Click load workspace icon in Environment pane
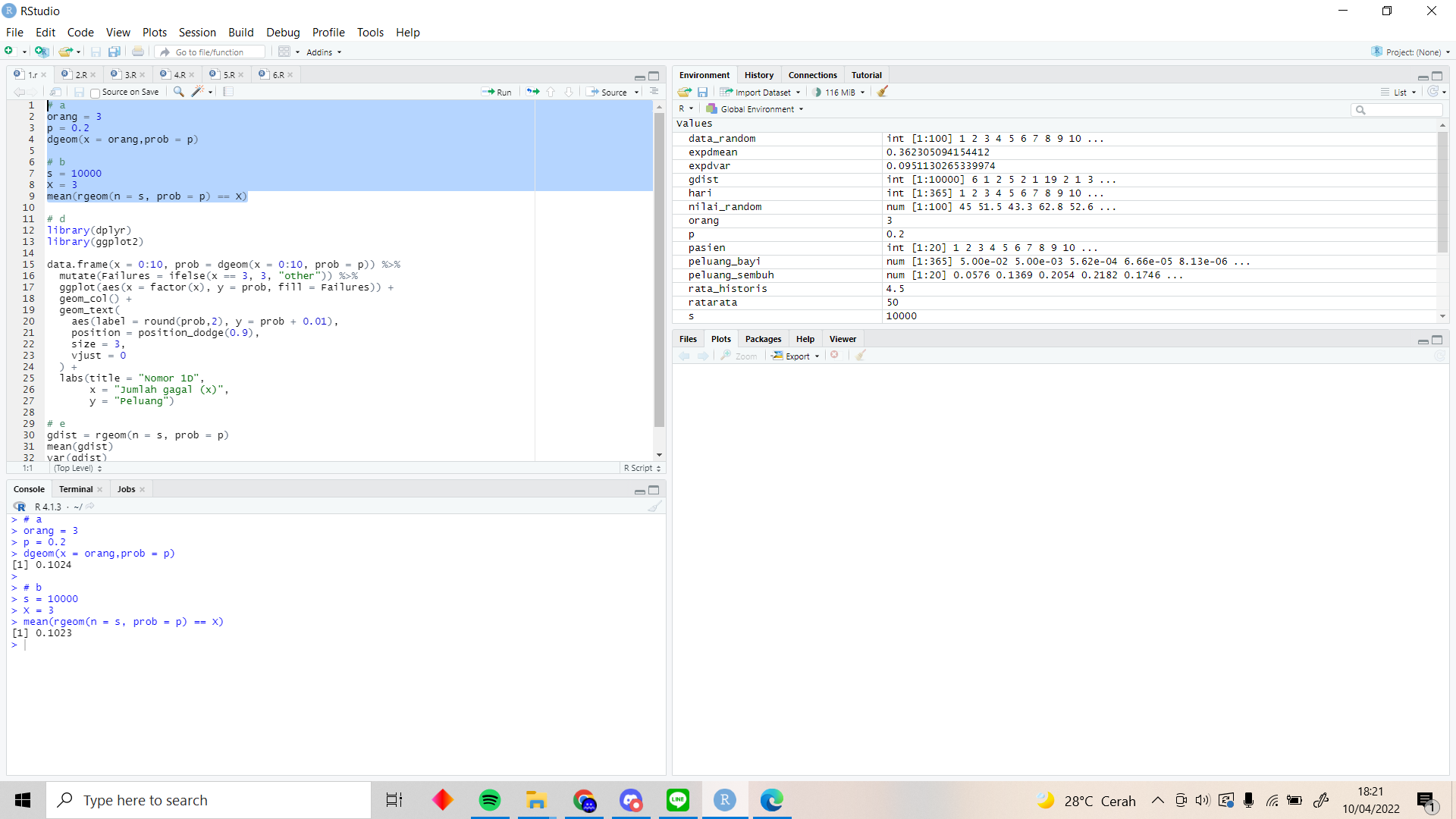The height and width of the screenshot is (819, 1456). tap(685, 92)
